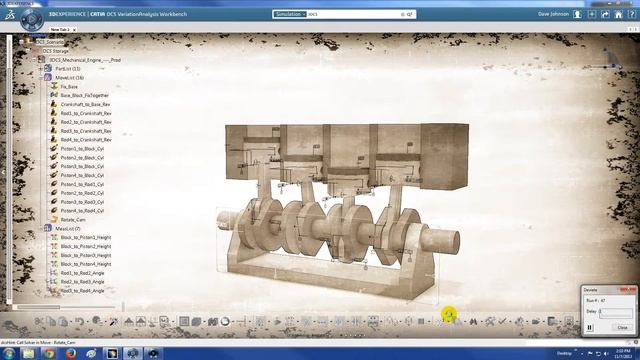Collapse the 3DCS_Mechanical_Engine product node
This screenshot has height=360, width=640.
34,60
